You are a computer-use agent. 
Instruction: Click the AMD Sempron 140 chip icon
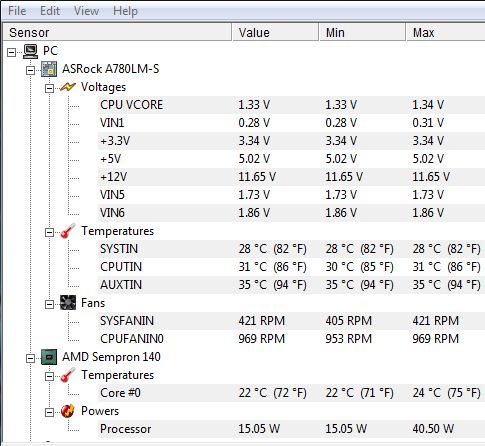[49, 357]
